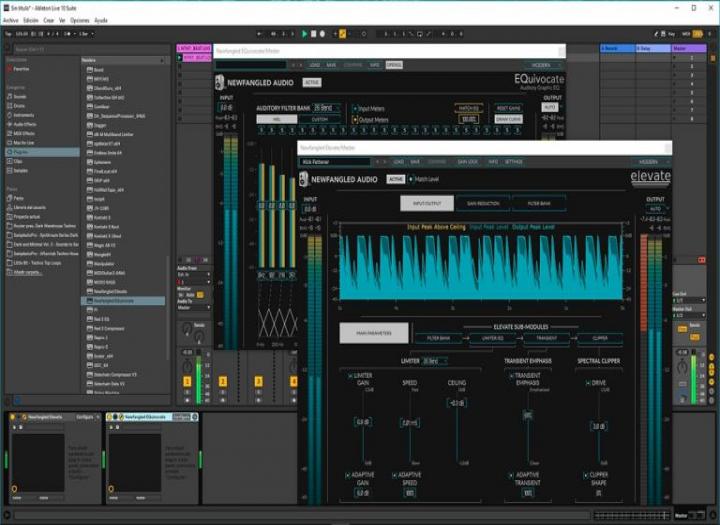Viewport: 720px width, 525px height.
Task: Open the Limiter band count dropdown in Elevate
Action: pos(434,361)
